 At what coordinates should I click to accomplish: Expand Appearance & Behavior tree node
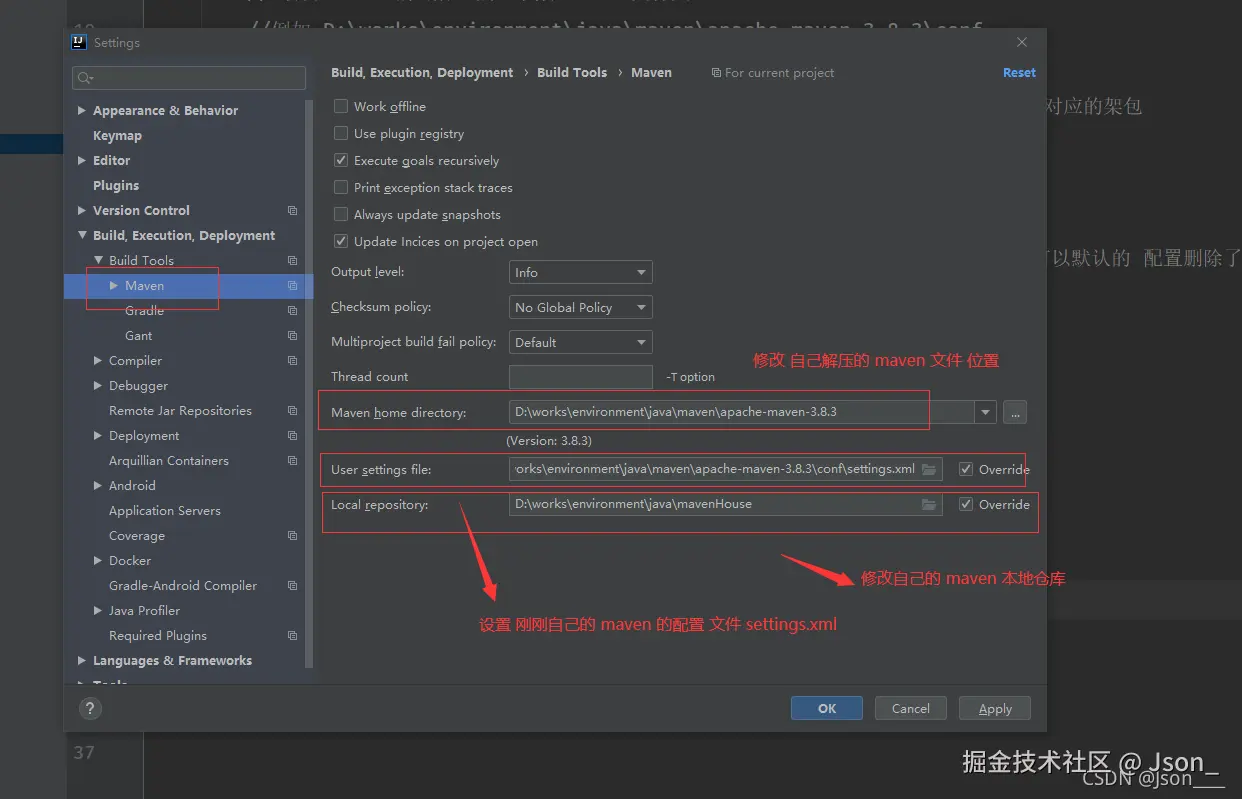click(82, 110)
